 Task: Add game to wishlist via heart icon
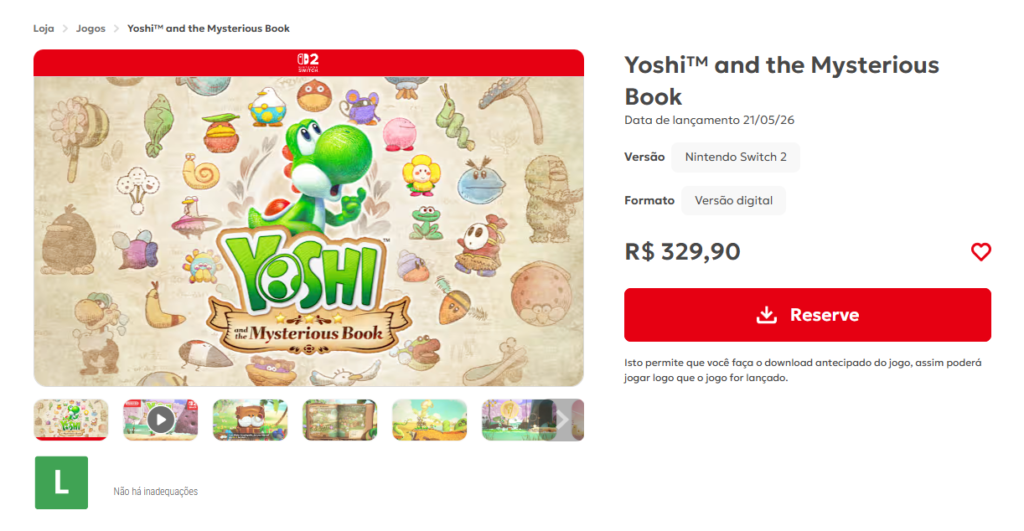click(x=980, y=251)
